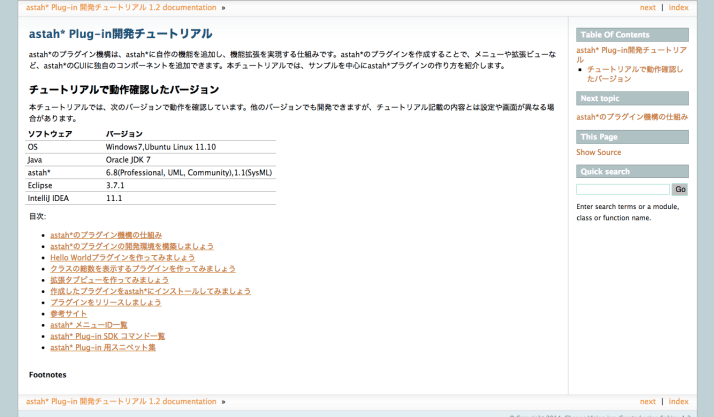Open 'astah* メニューID一覧' link

pos(89,325)
